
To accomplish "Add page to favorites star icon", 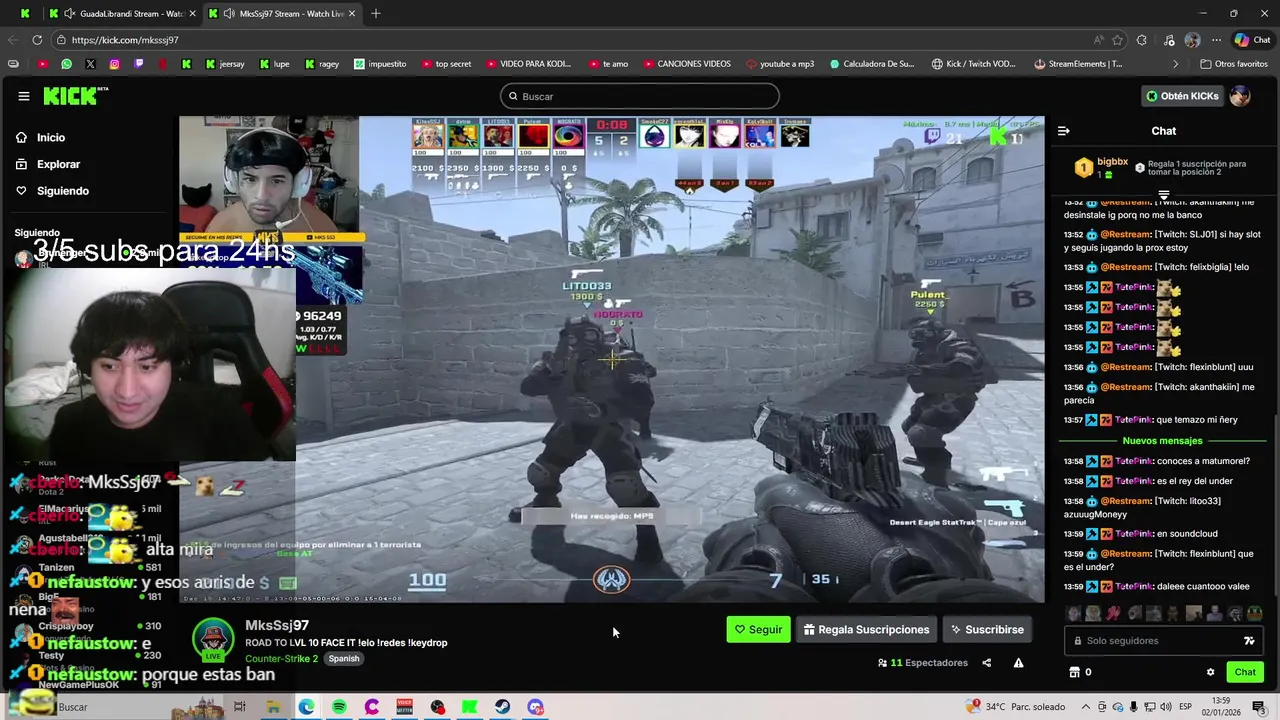I will pyautogui.click(x=1117, y=40).
